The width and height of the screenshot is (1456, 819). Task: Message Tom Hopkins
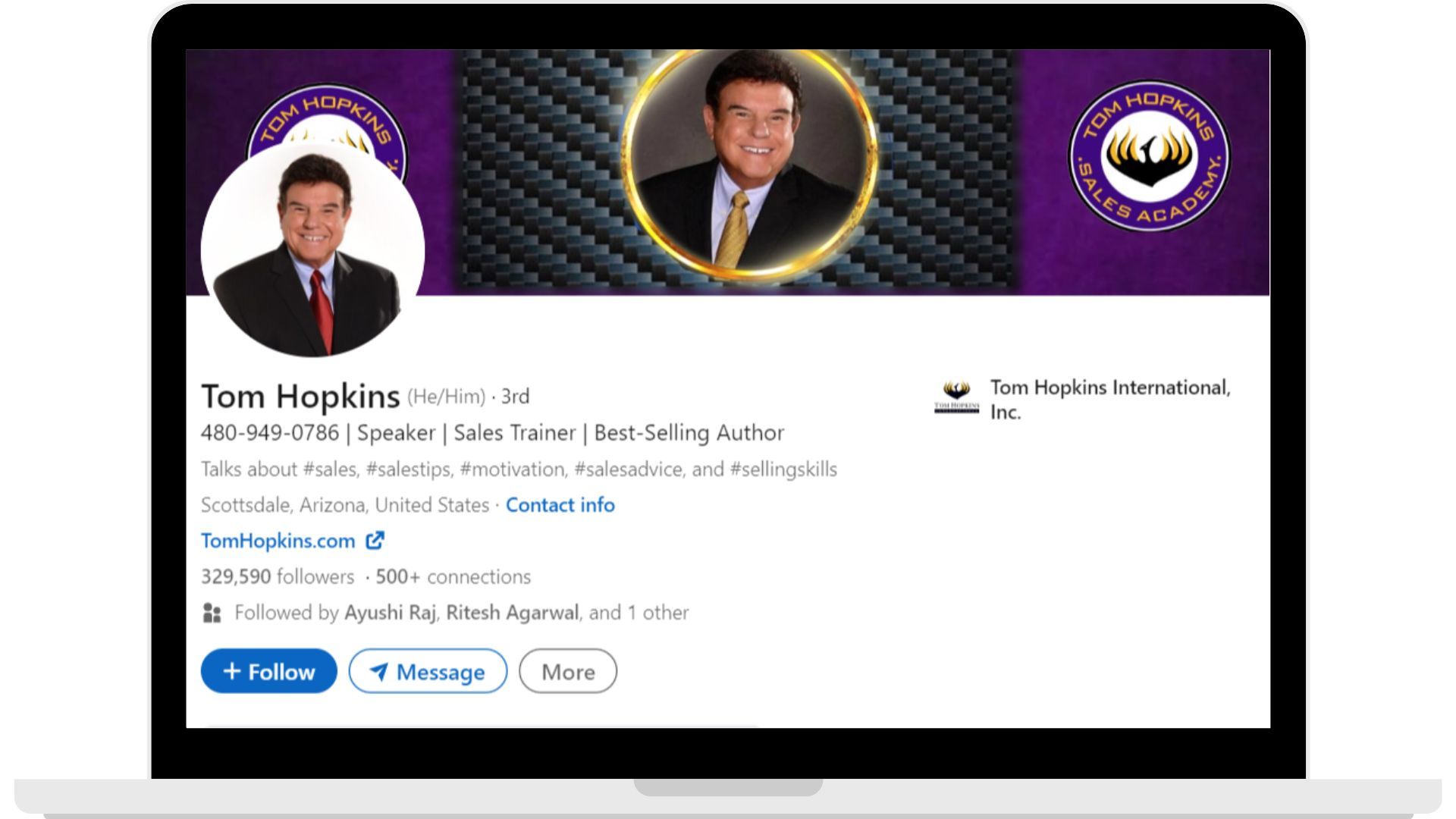(x=428, y=671)
